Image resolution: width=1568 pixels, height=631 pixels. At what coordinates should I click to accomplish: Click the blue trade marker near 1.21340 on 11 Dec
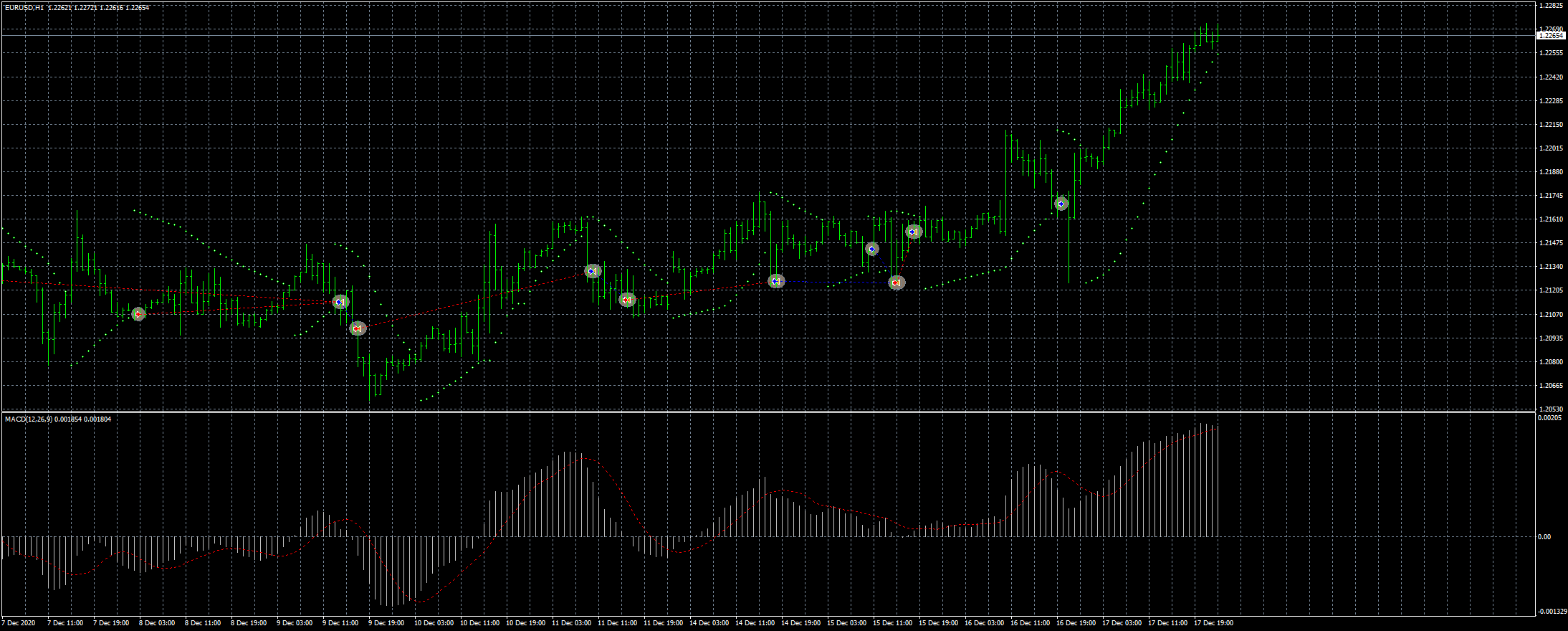tap(592, 271)
